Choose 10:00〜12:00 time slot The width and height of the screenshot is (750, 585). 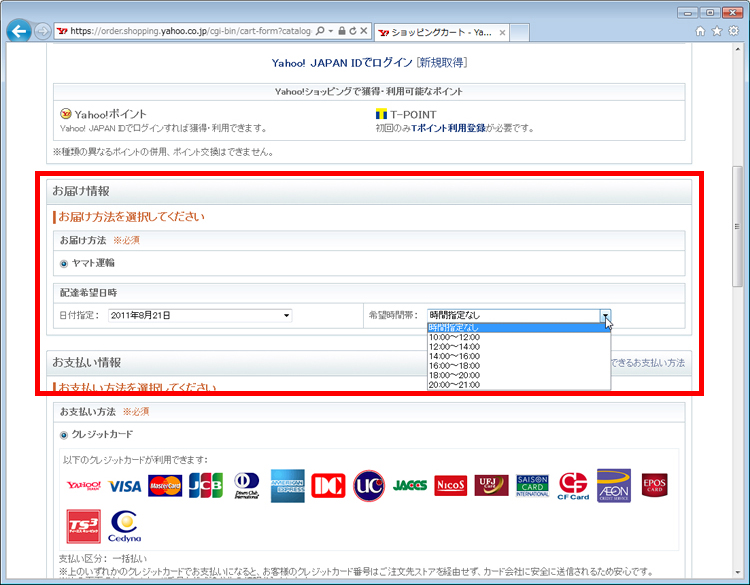(518, 337)
